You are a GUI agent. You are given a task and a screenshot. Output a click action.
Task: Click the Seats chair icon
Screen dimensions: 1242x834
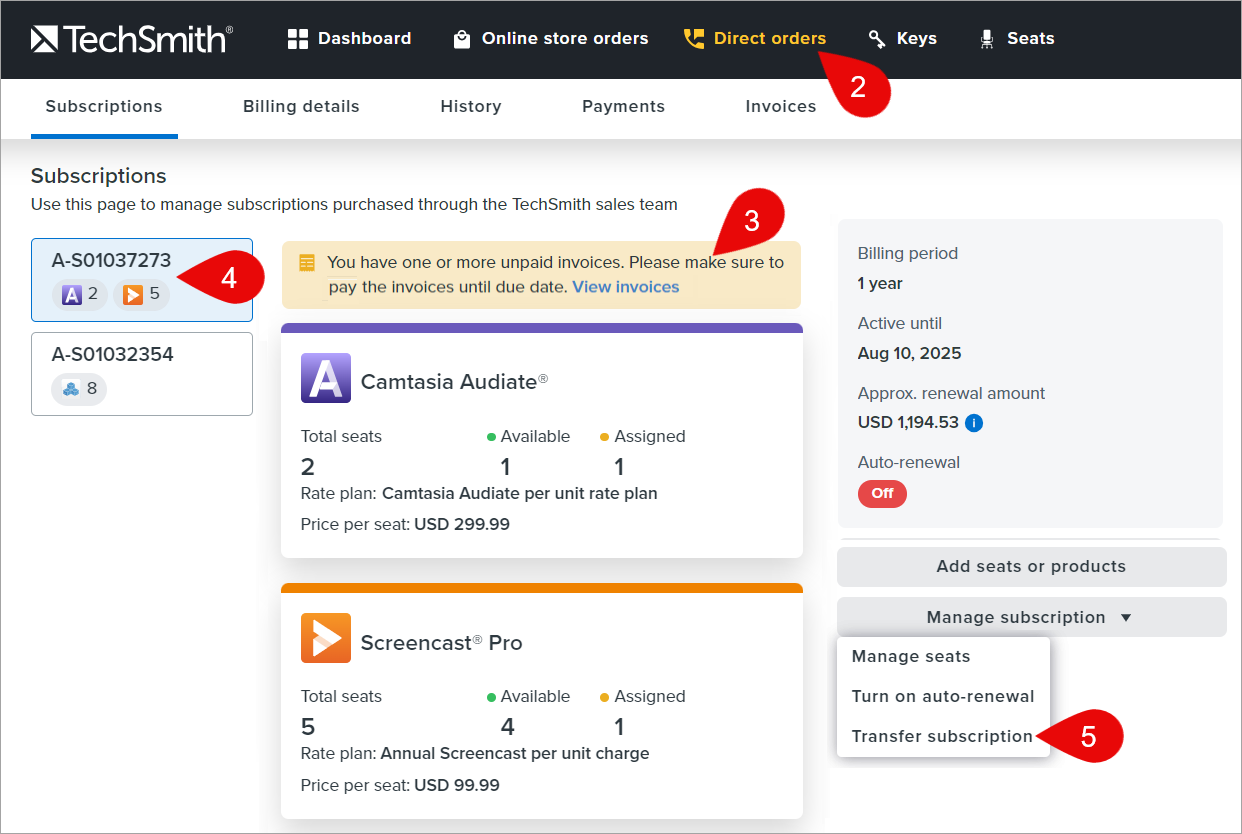[x=987, y=39]
